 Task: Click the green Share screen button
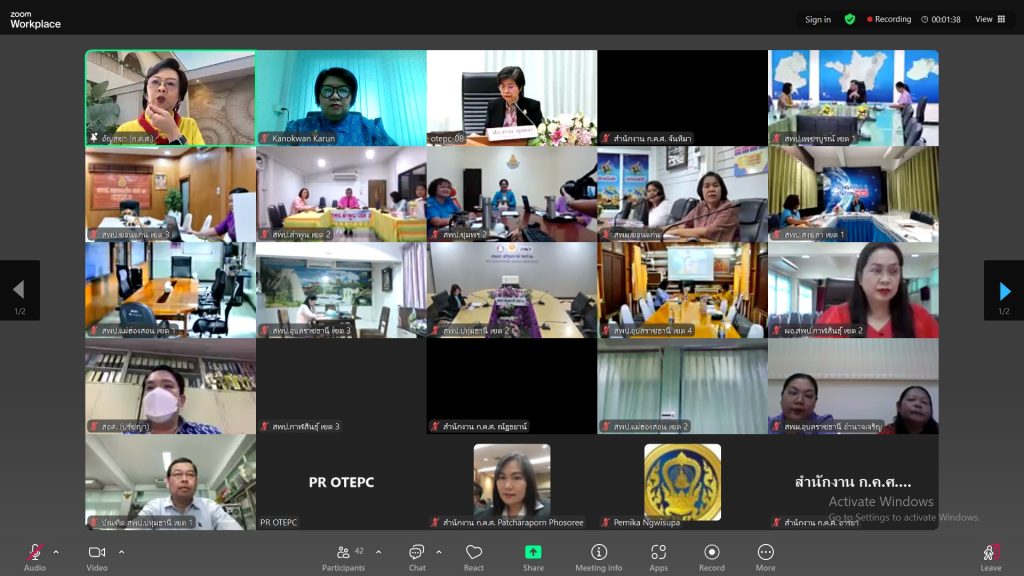pyautogui.click(x=533, y=556)
